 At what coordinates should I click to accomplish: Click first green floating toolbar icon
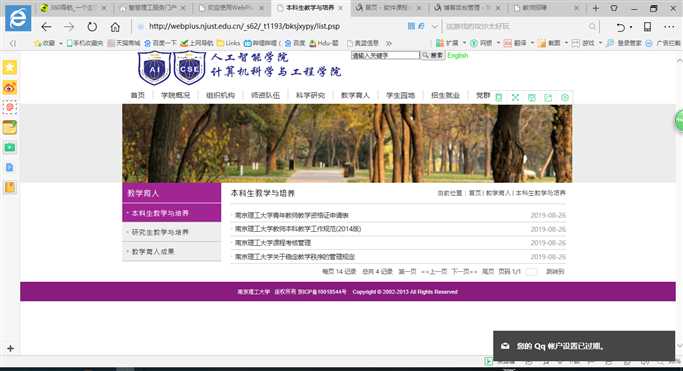[499, 98]
